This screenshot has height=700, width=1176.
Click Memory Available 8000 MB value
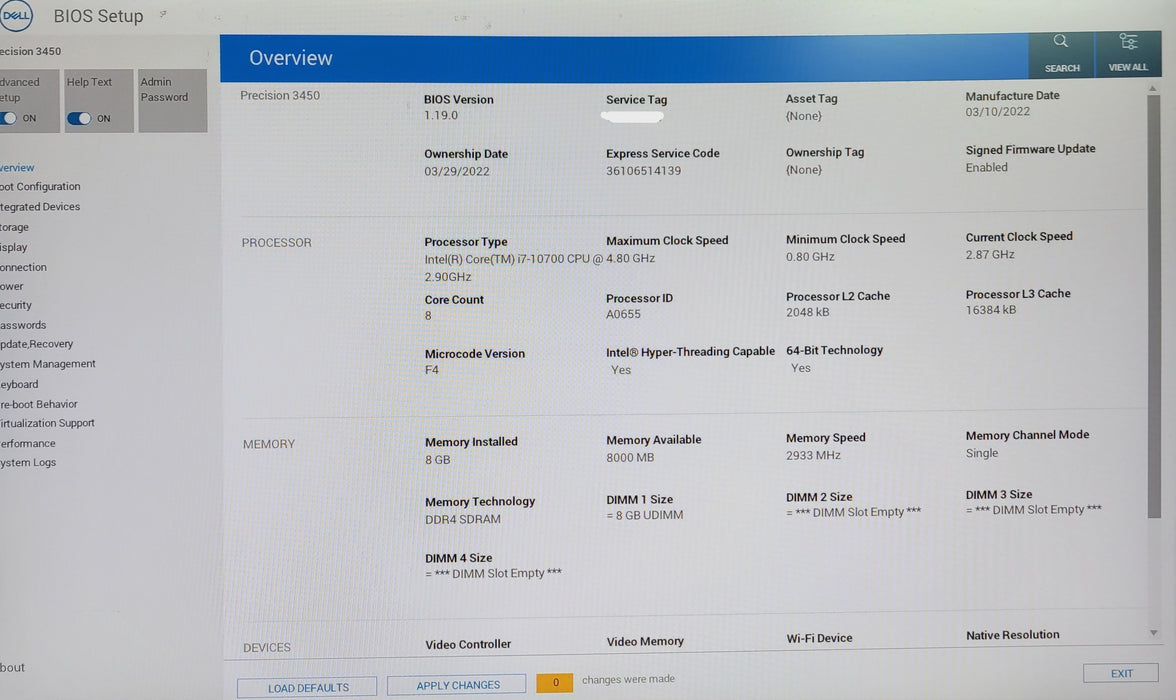(x=630, y=458)
